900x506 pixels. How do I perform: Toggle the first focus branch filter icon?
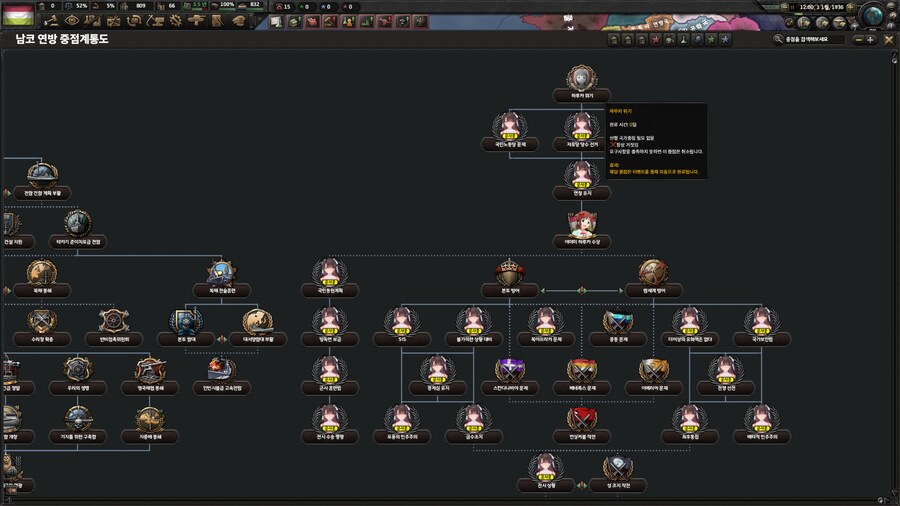coord(613,40)
